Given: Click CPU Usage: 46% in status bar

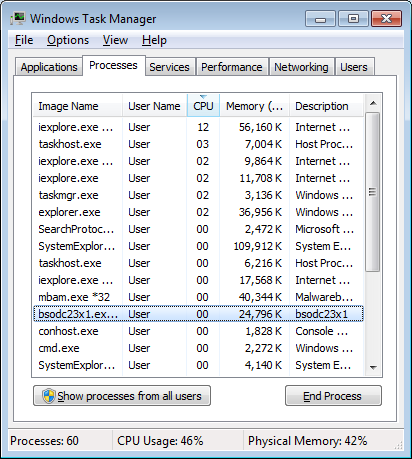Looking at the screenshot, I should coord(160,441).
